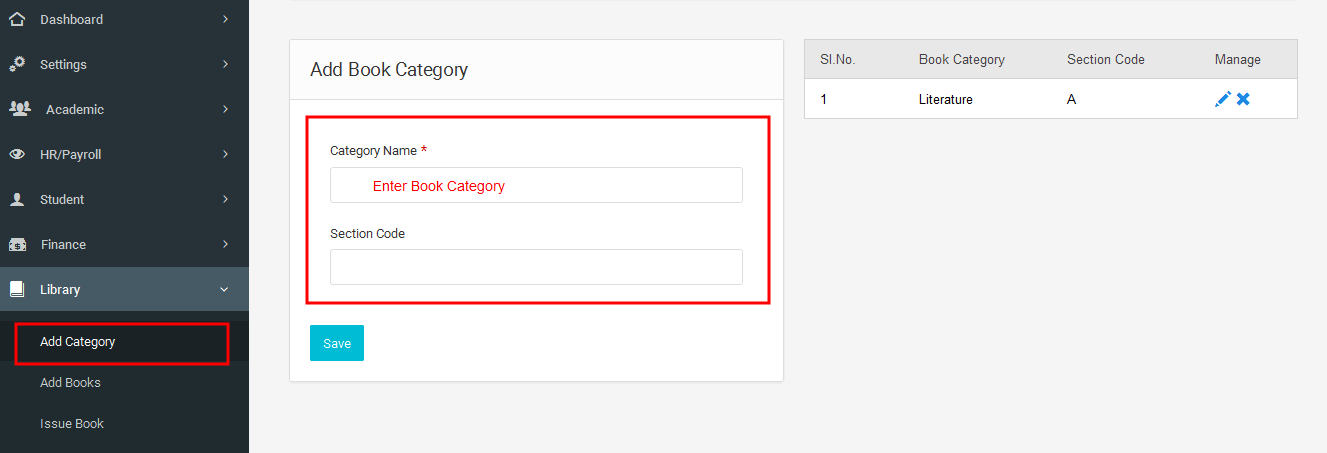Click the Settings gears icon
The width and height of the screenshot is (1327, 453).
tap(17, 64)
